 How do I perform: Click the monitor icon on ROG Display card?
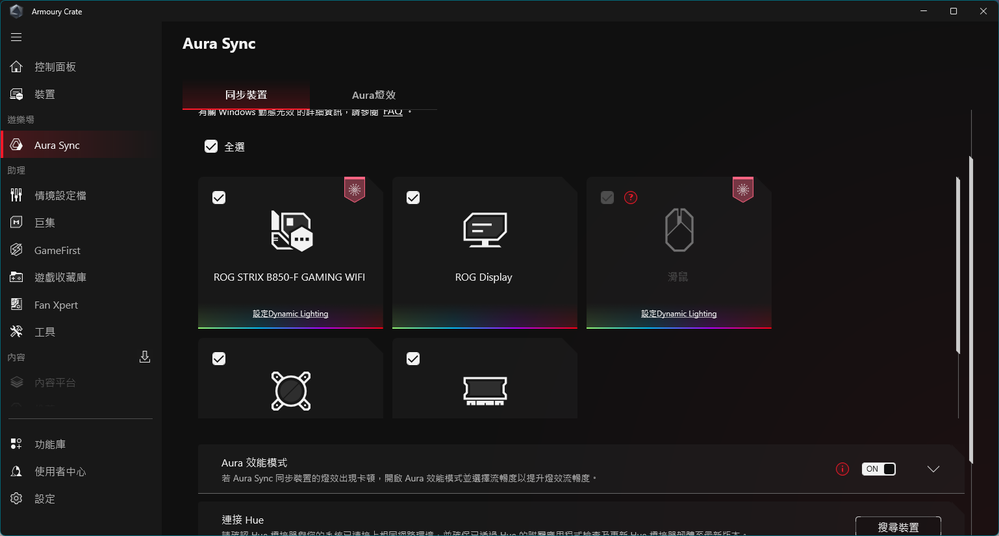point(485,230)
